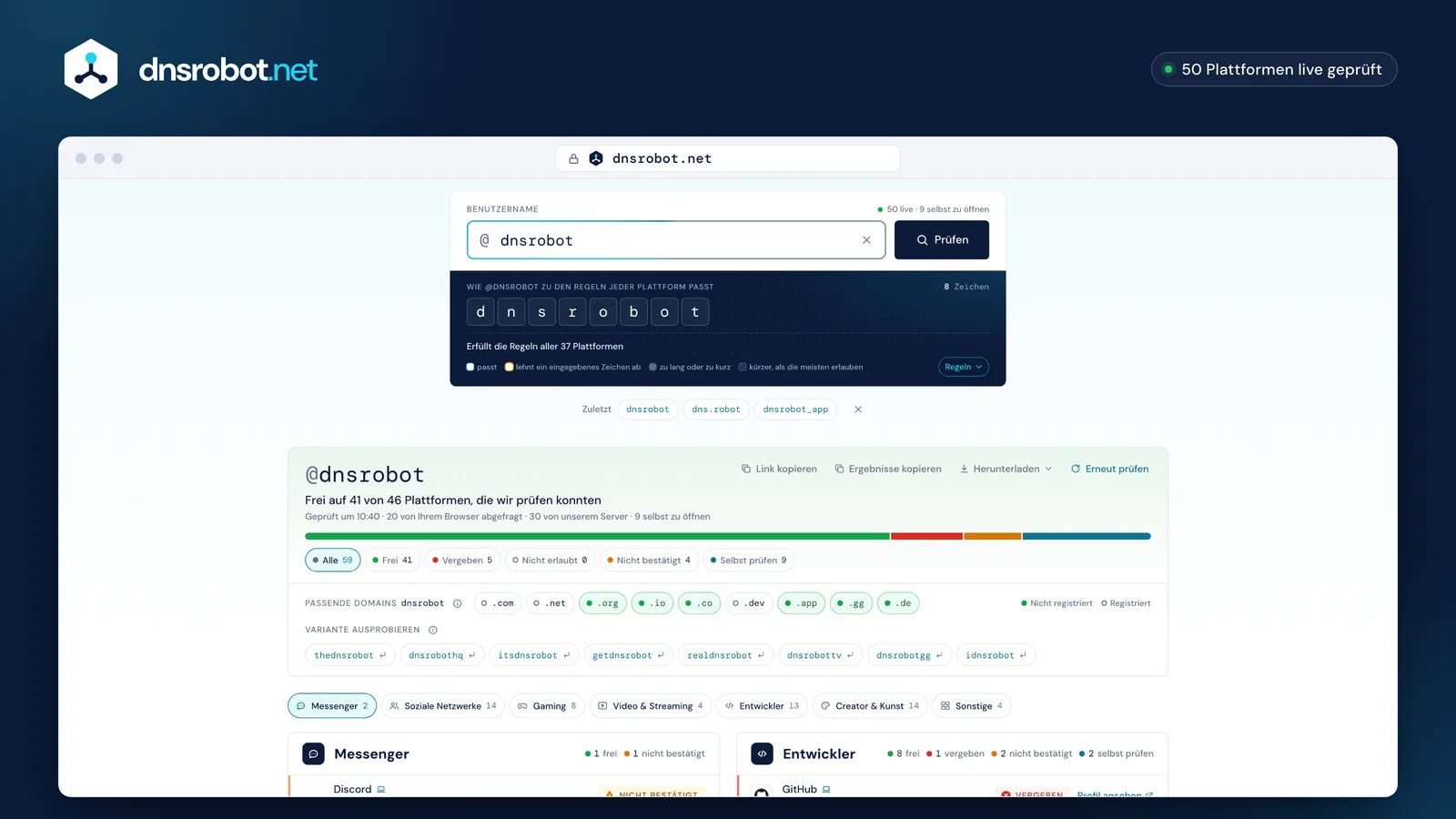Filter results by Alle 59
Screen dimensions: 1456x819
[333, 561]
